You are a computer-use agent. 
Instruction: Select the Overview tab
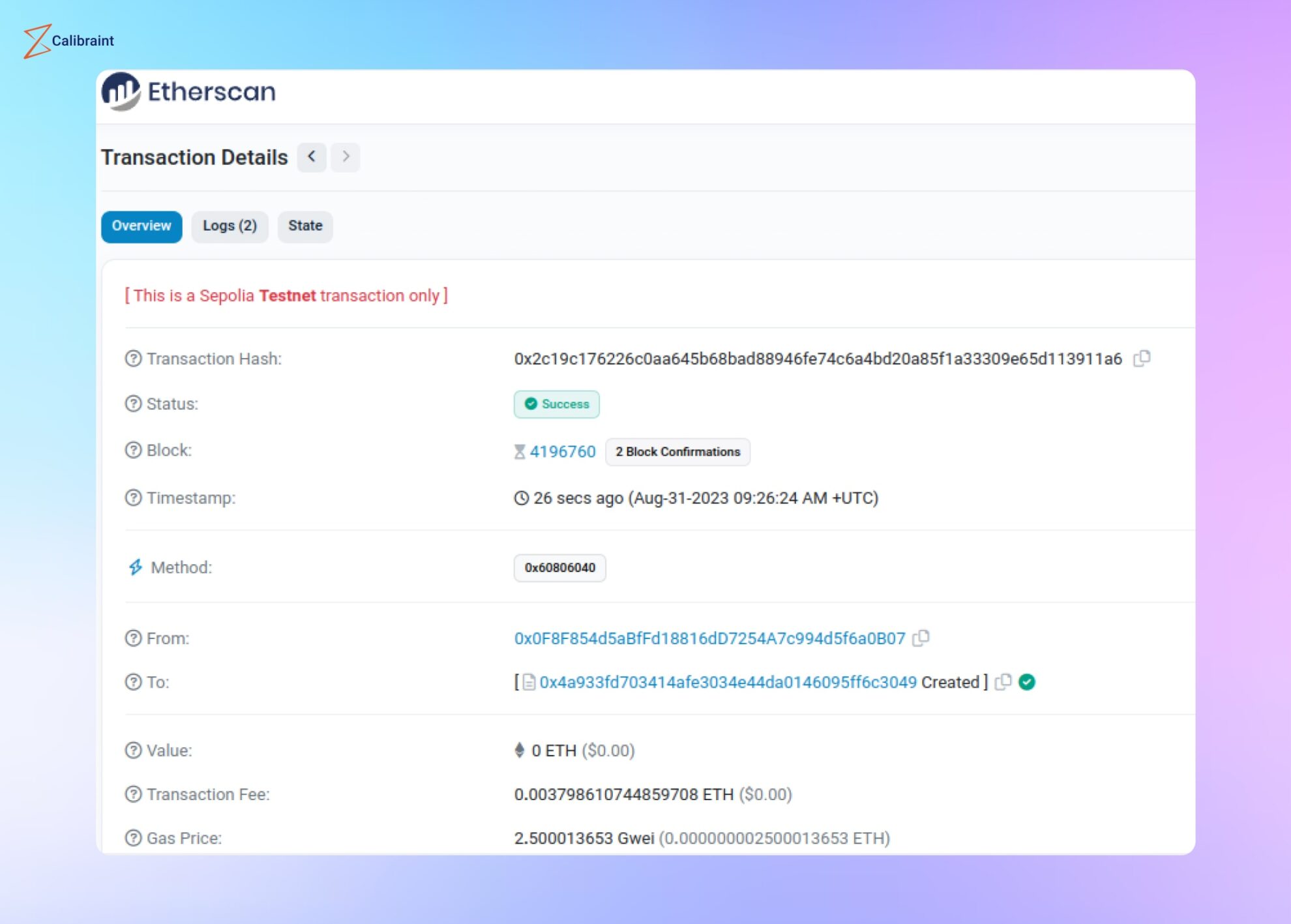(x=141, y=226)
